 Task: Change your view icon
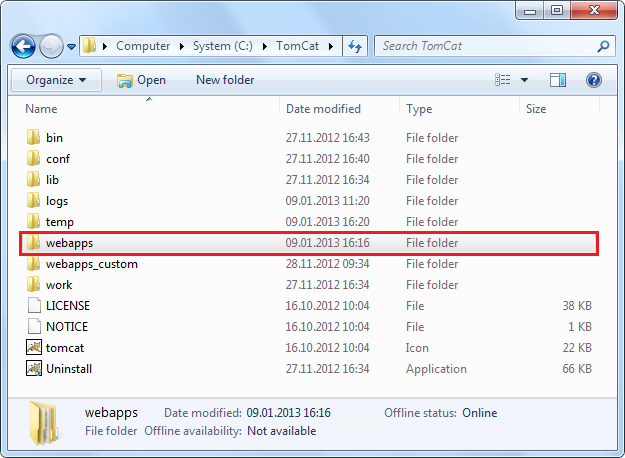(503, 80)
